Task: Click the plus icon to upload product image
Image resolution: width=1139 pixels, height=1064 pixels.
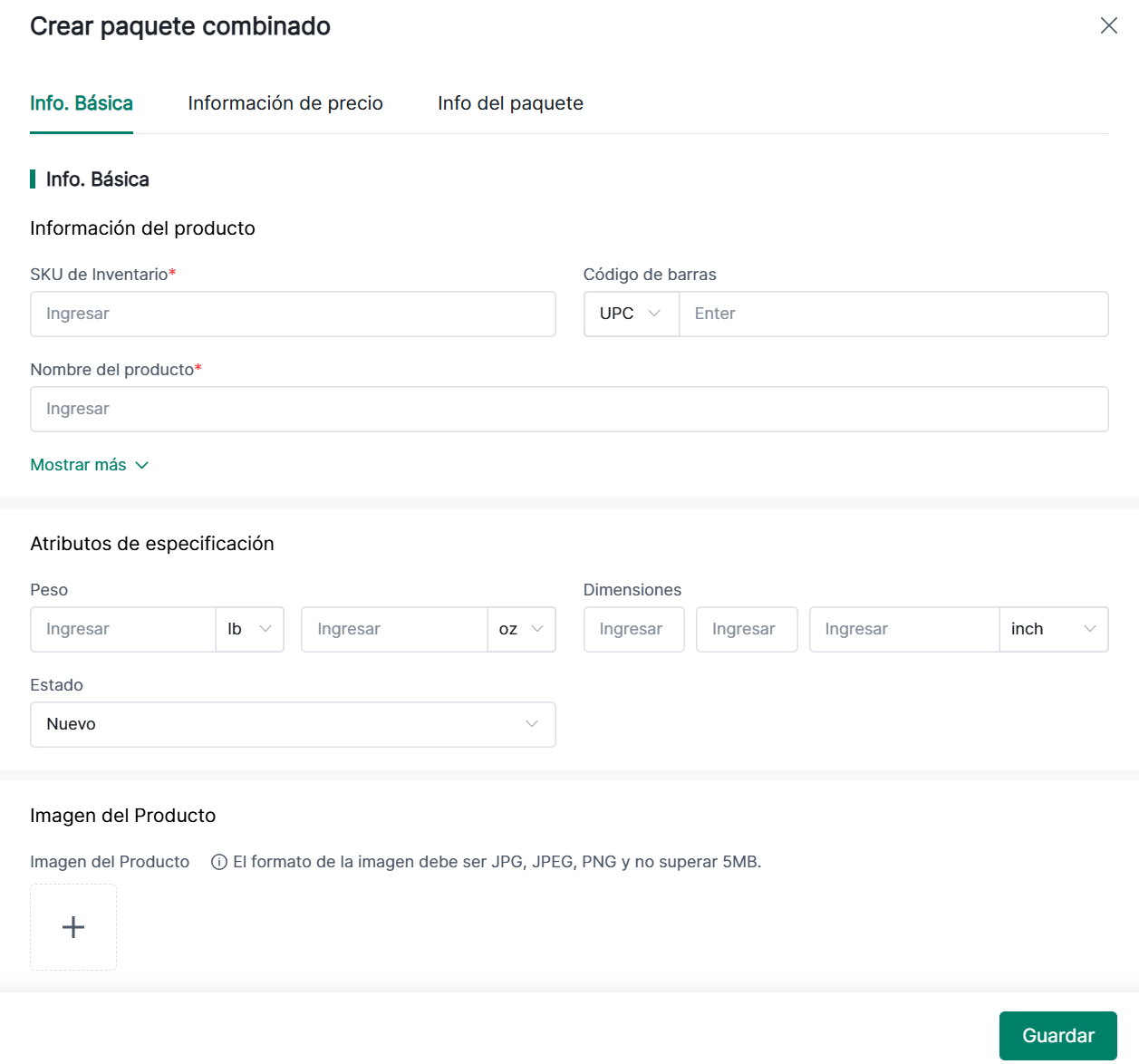Action: coord(73,927)
